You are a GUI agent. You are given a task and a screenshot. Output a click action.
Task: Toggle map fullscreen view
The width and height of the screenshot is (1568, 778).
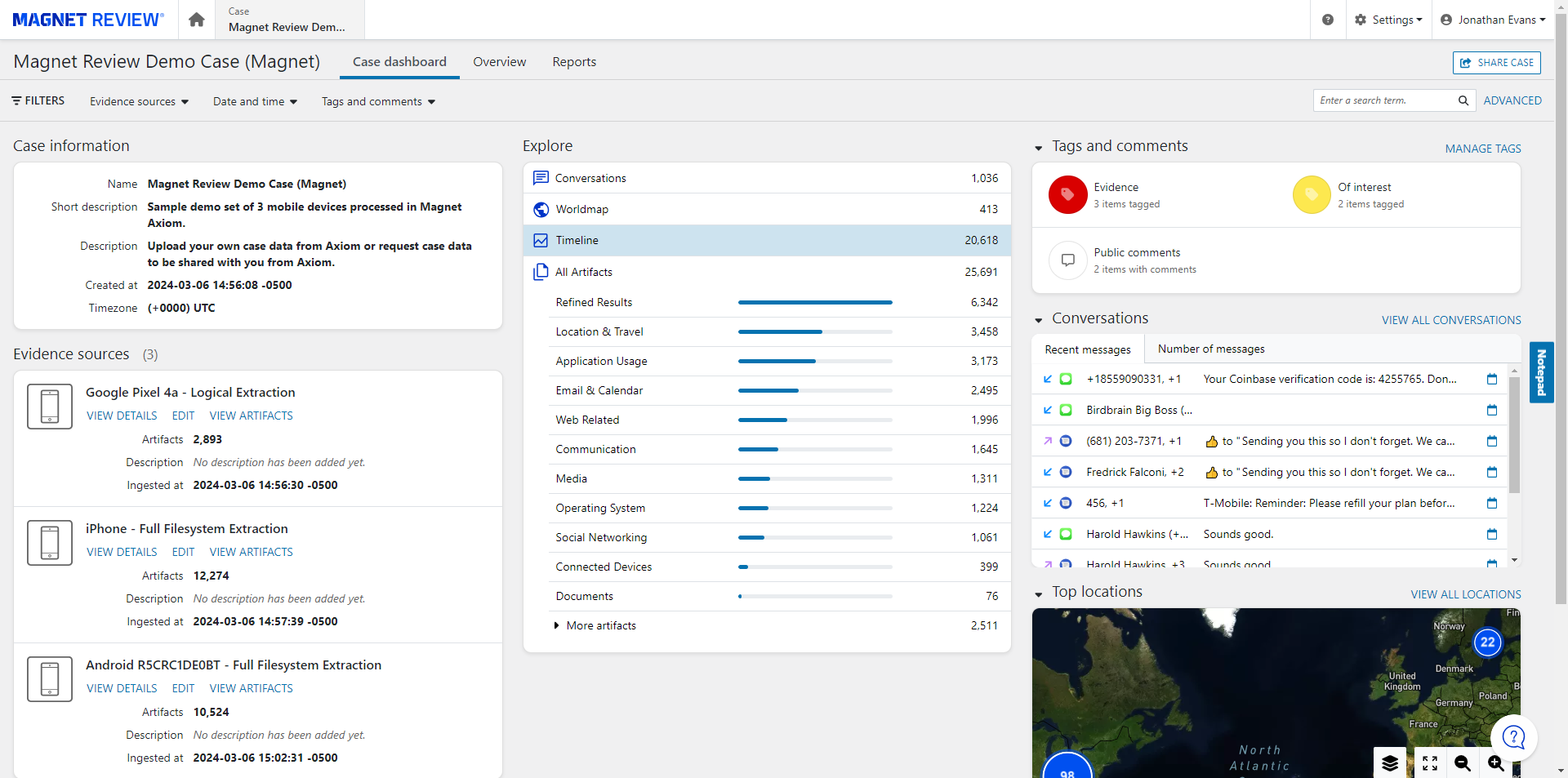pos(1430,762)
